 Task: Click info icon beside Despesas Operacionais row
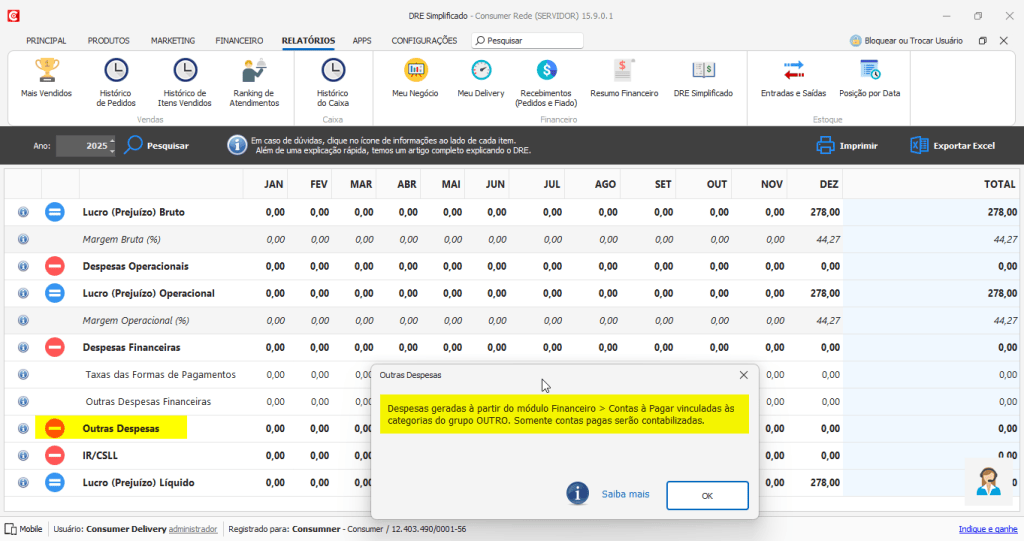[24, 267]
